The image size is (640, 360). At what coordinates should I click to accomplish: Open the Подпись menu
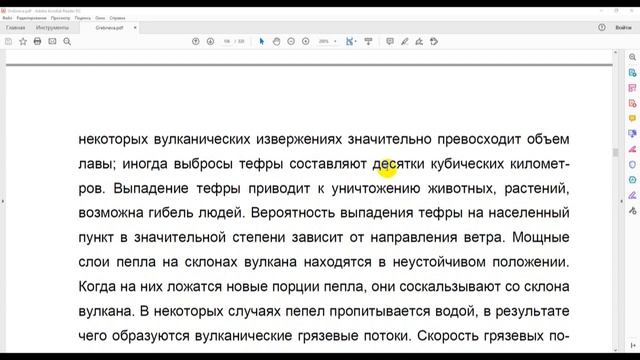(82, 18)
